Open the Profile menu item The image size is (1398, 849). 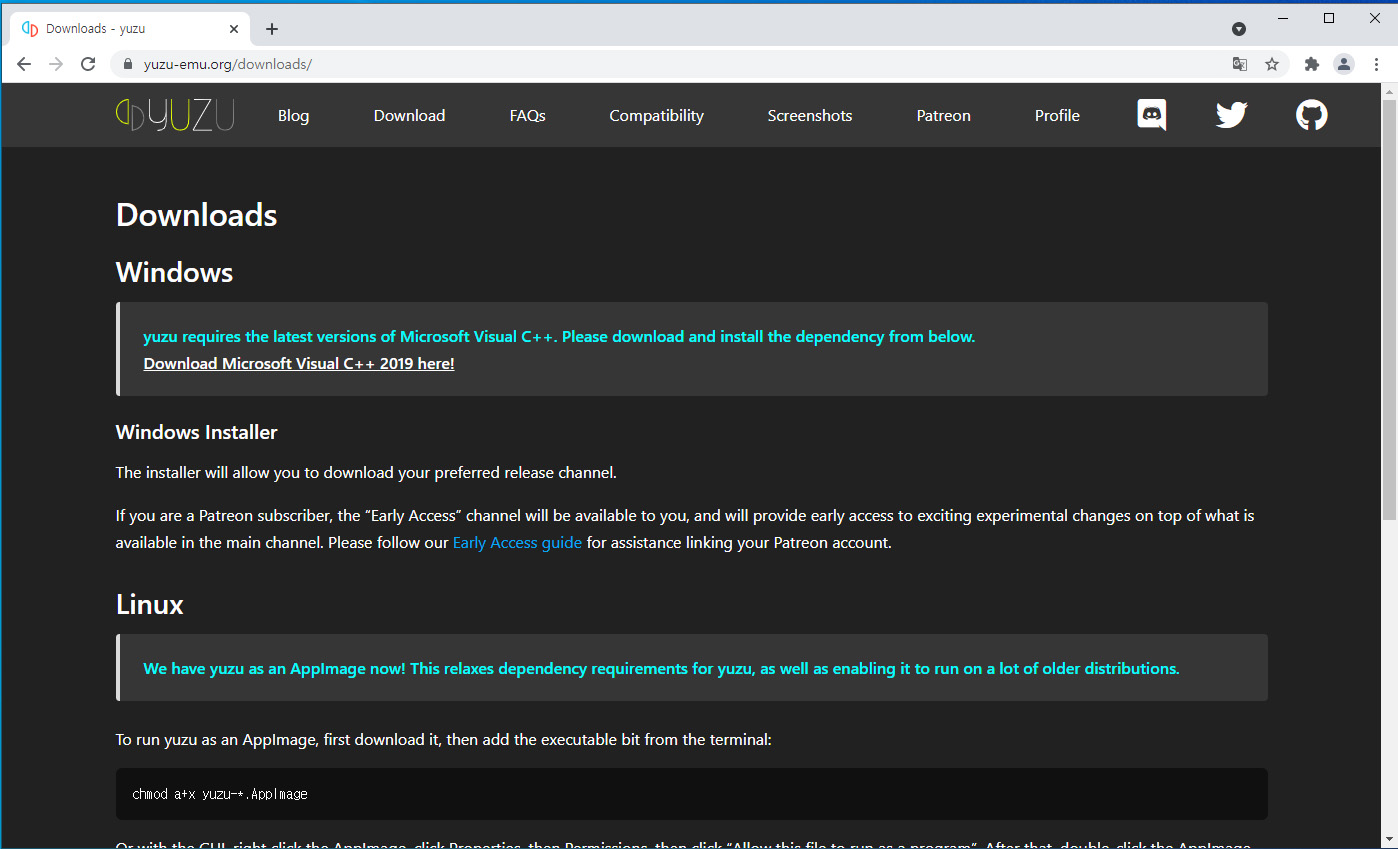pos(1057,115)
